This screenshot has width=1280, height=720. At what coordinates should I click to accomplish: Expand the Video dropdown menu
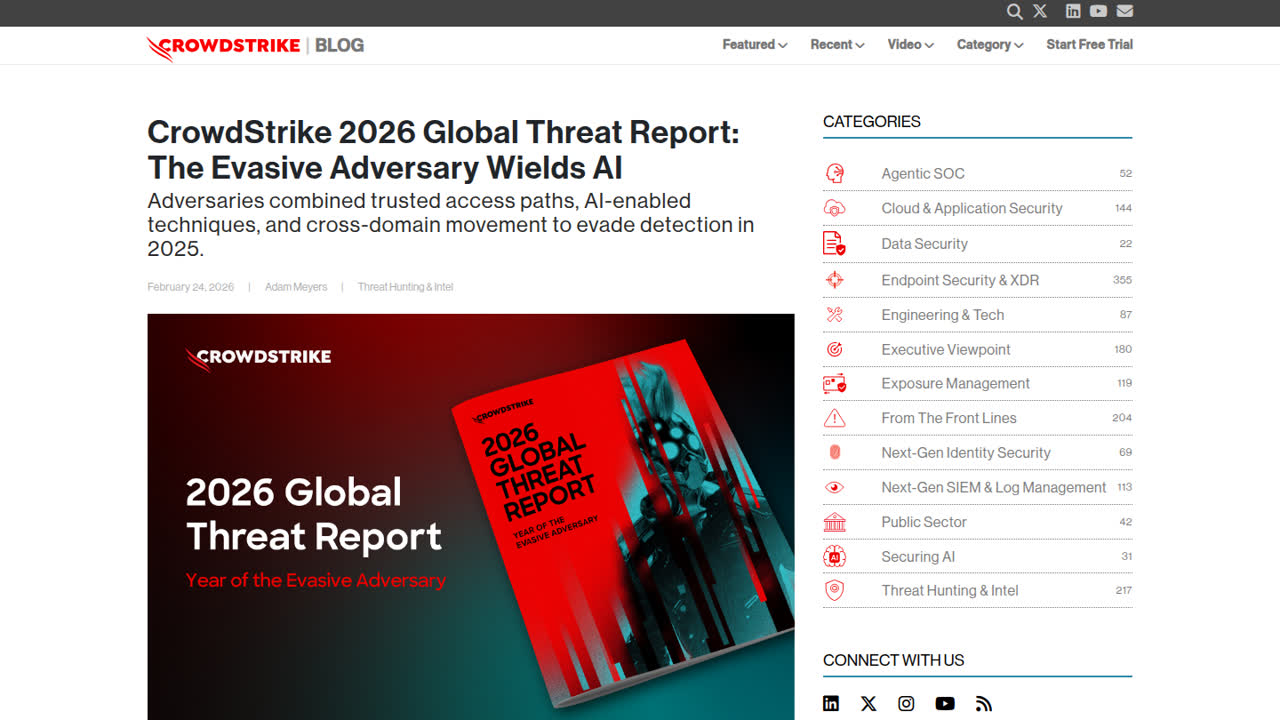(x=910, y=45)
